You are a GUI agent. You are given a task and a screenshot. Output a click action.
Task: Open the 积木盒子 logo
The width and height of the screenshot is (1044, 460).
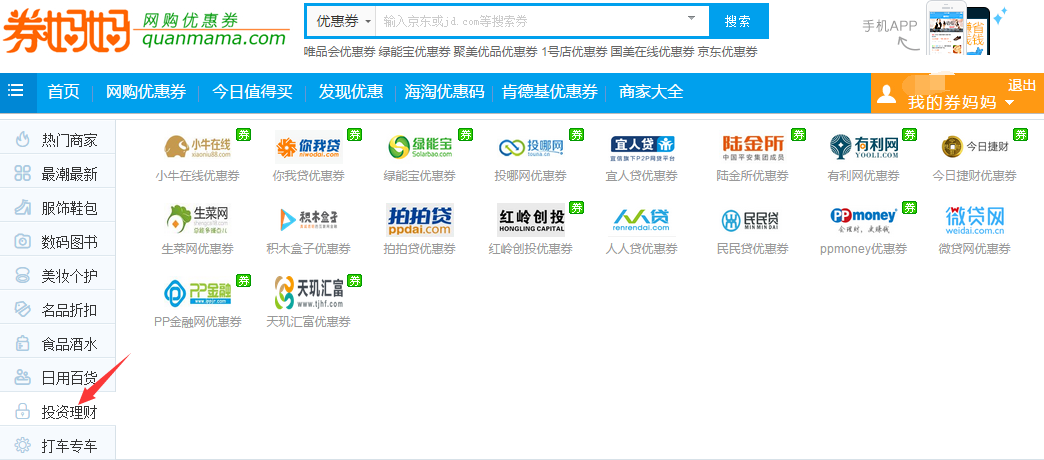(309, 220)
